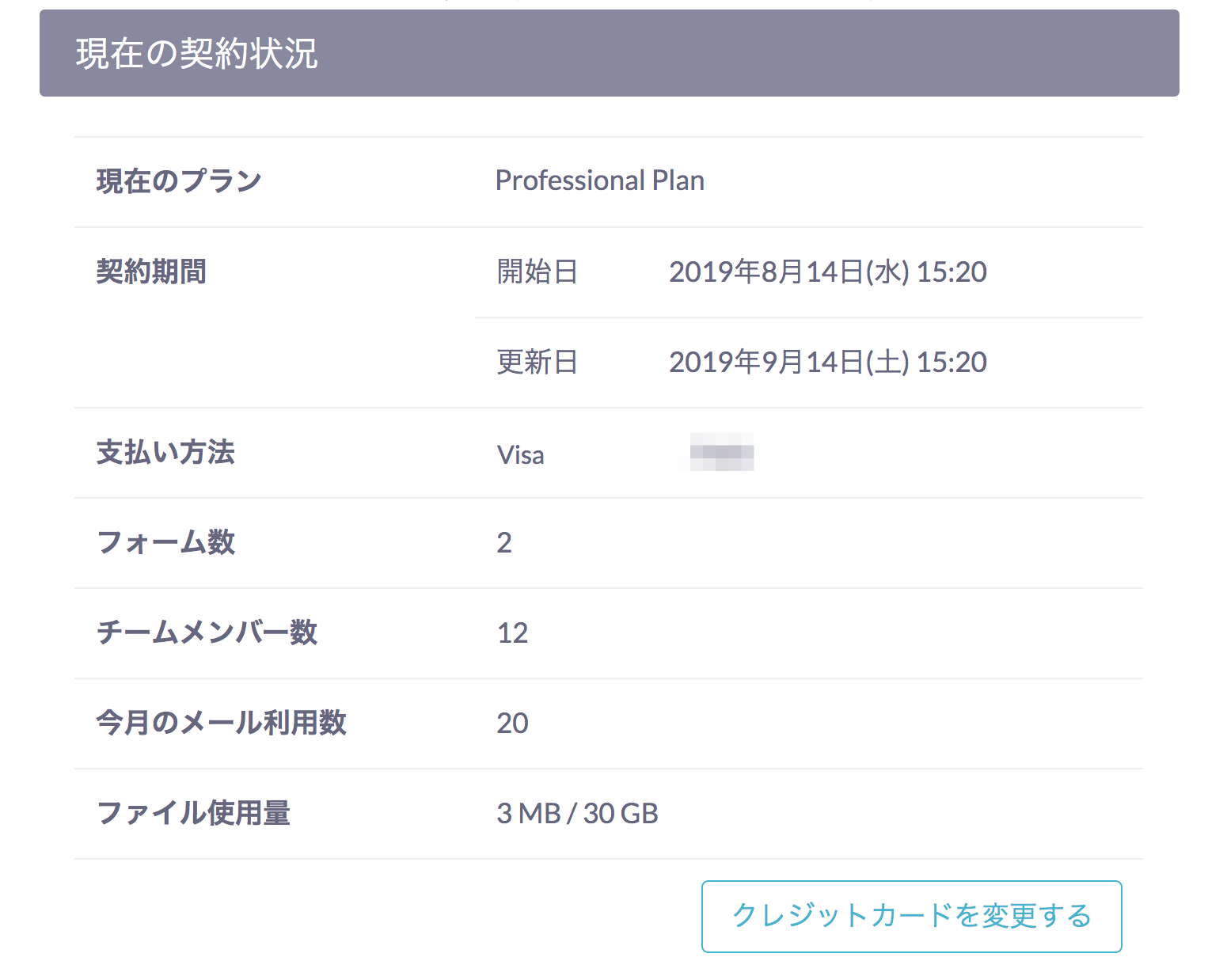
Task: Click the ファイル使用量 row label
Action: [x=192, y=813]
